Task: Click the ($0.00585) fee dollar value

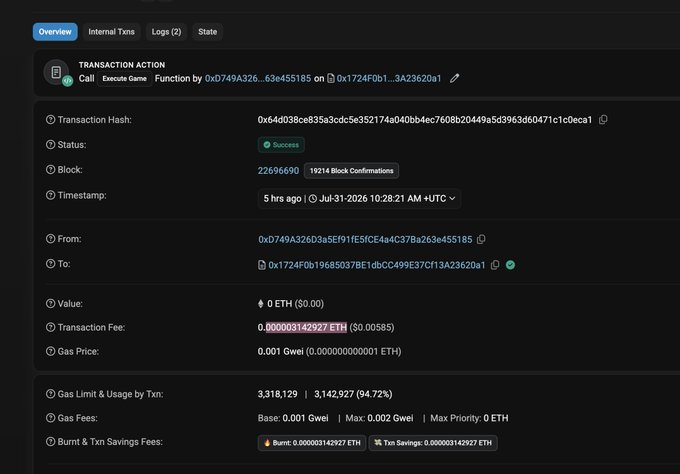Action: click(x=372, y=327)
